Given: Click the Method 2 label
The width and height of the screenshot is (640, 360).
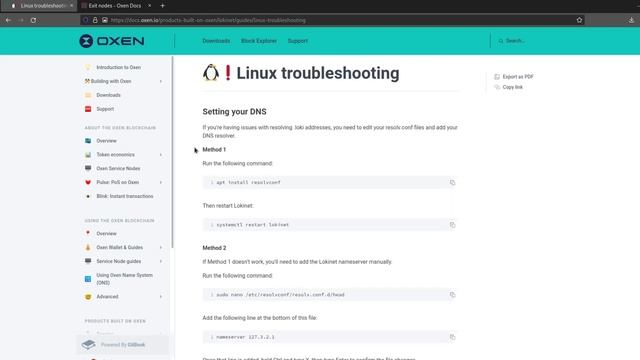Looking at the screenshot, I should 214,248.
